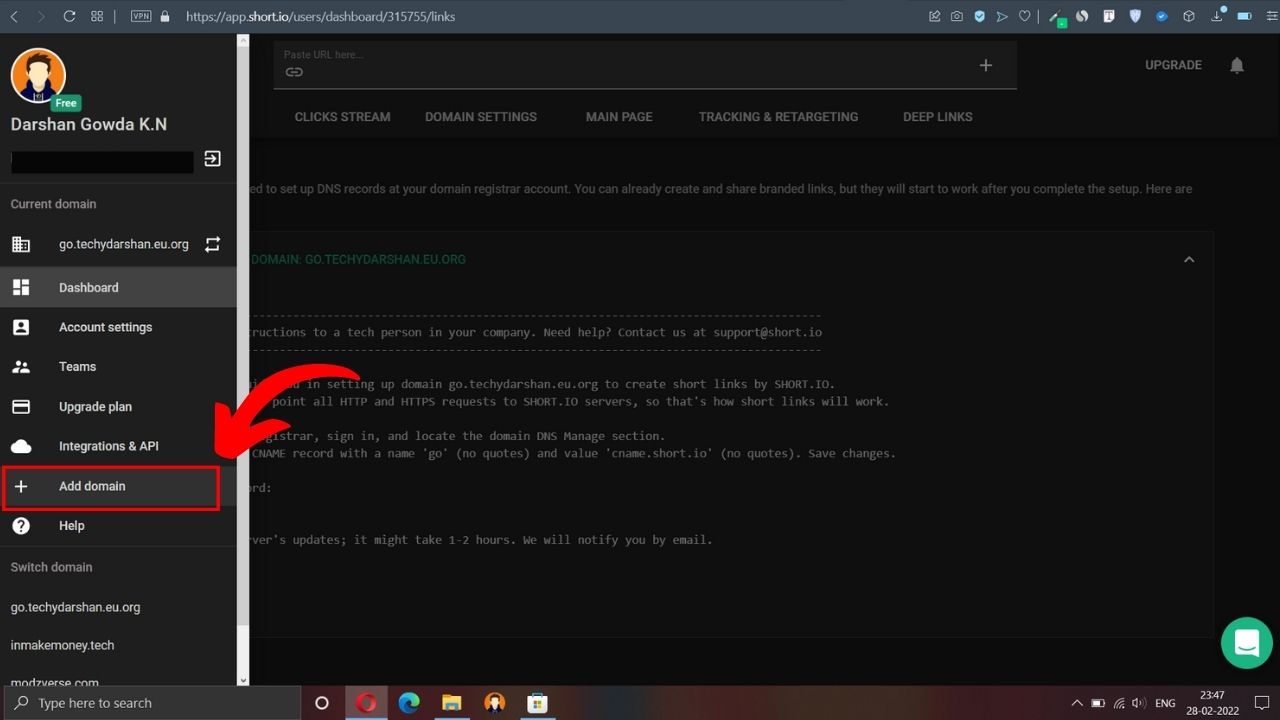This screenshot has width=1280, height=720.
Task: Click the sidebar scrollbar down arrow
Action: [243, 680]
